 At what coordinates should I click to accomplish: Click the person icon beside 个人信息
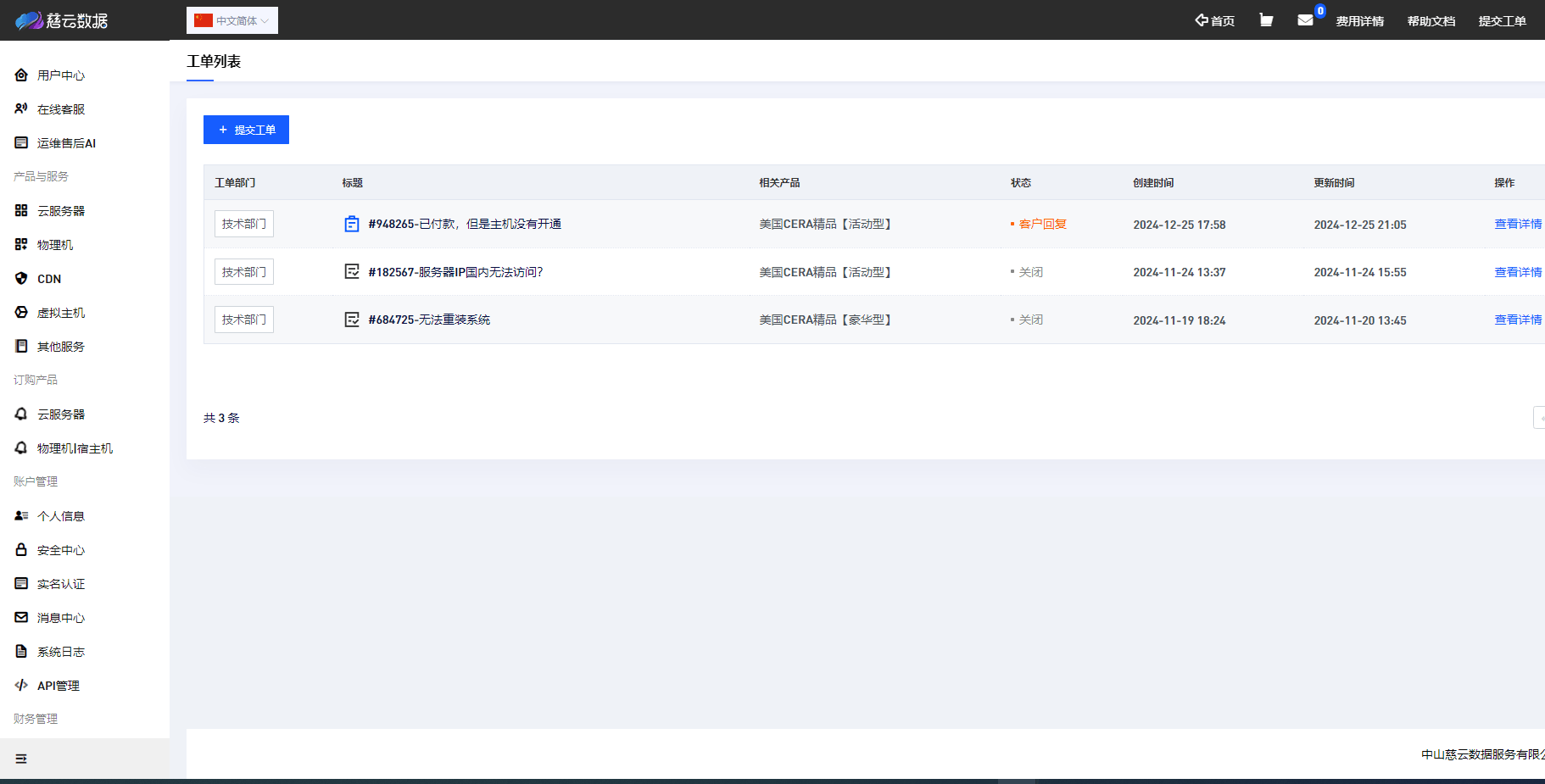coord(21,515)
